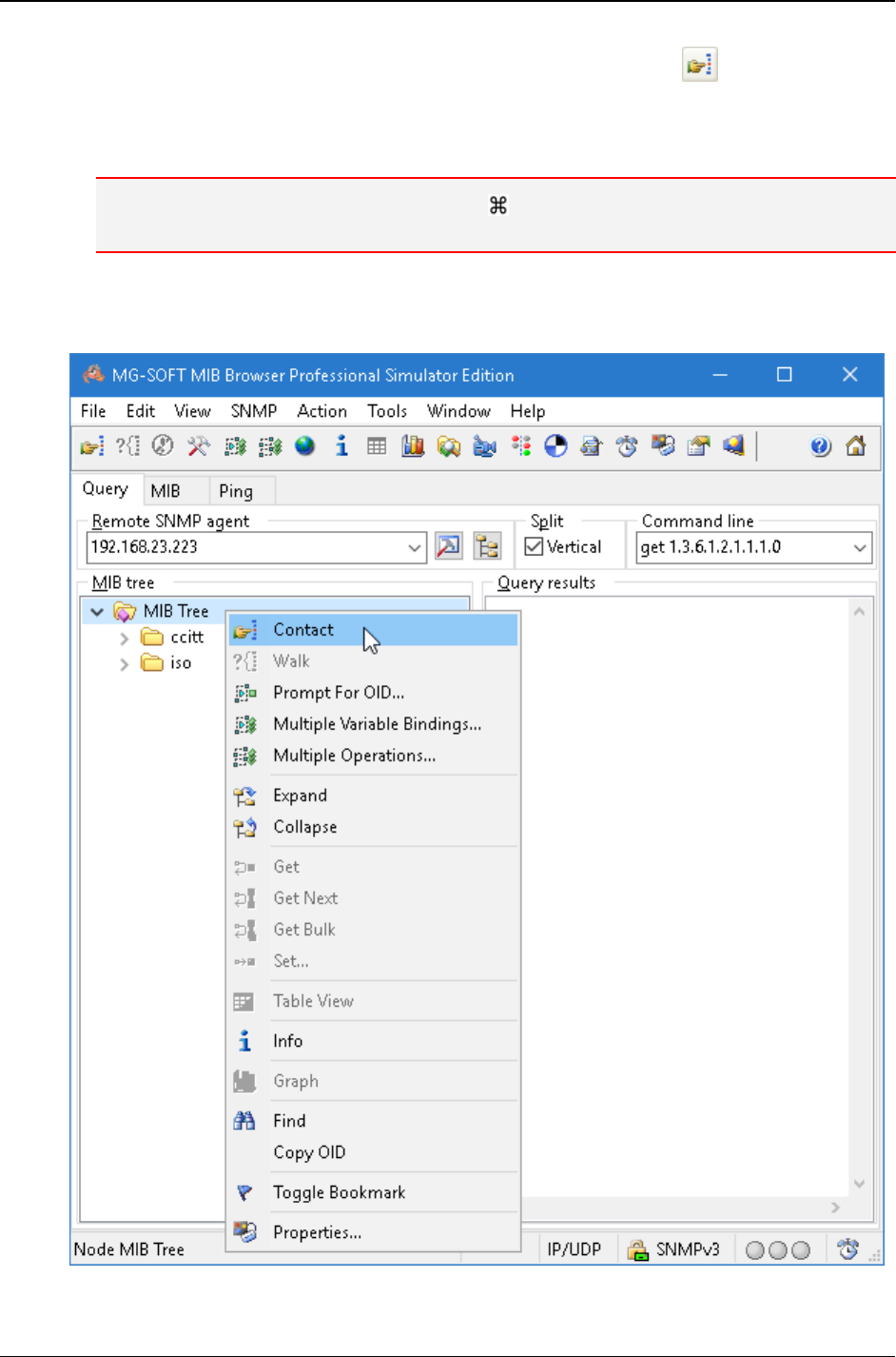Click the help question mark toolbar icon
The width and height of the screenshot is (896, 1357).
click(x=821, y=446)
